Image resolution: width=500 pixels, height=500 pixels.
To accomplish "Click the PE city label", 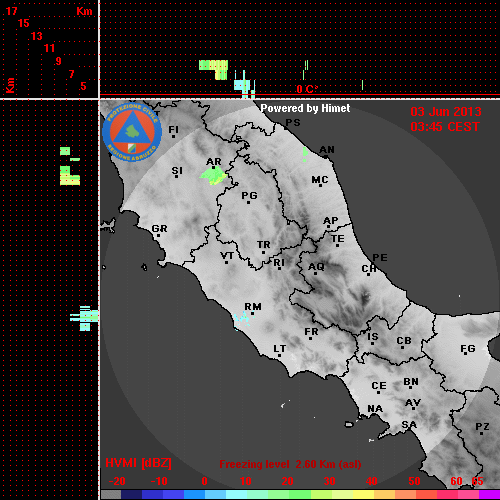I will tap(380, 258).
